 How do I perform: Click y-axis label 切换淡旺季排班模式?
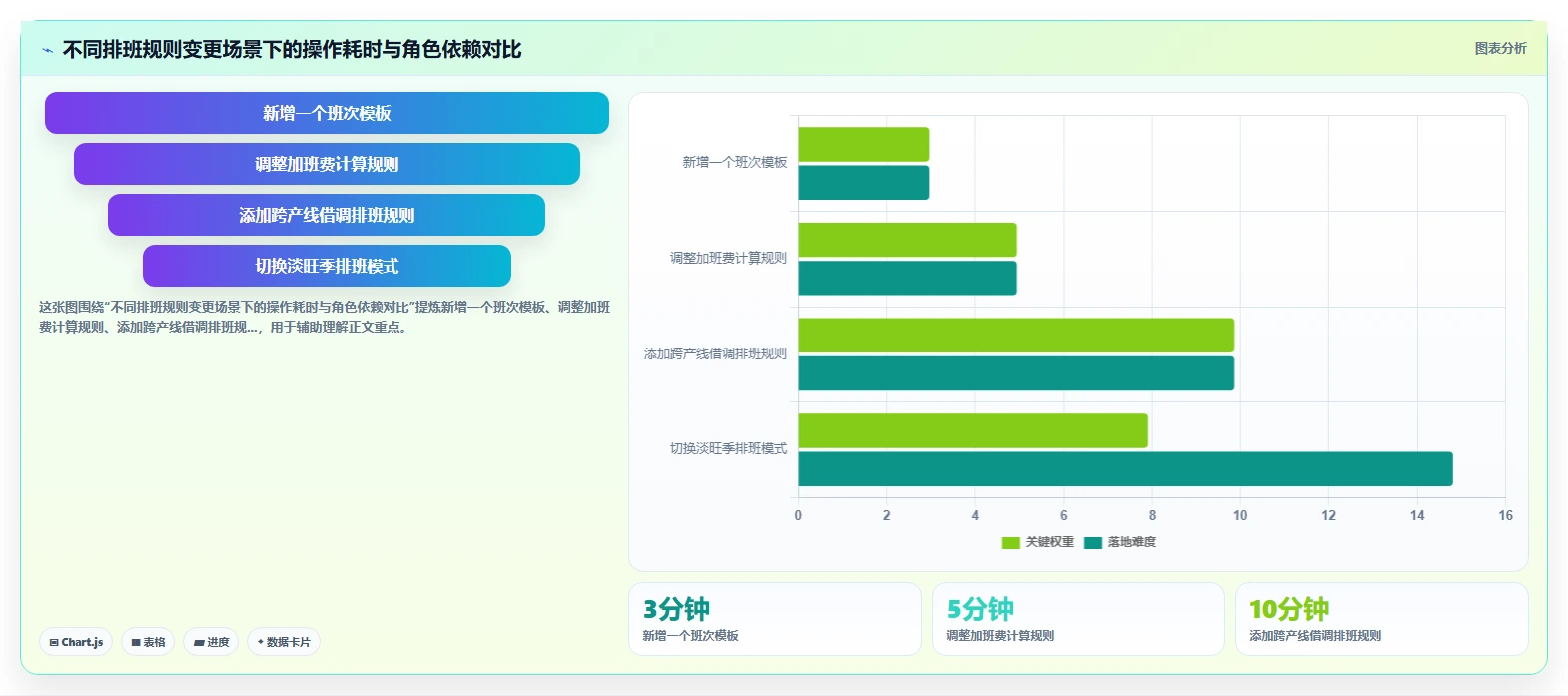[x=728, y=448]
